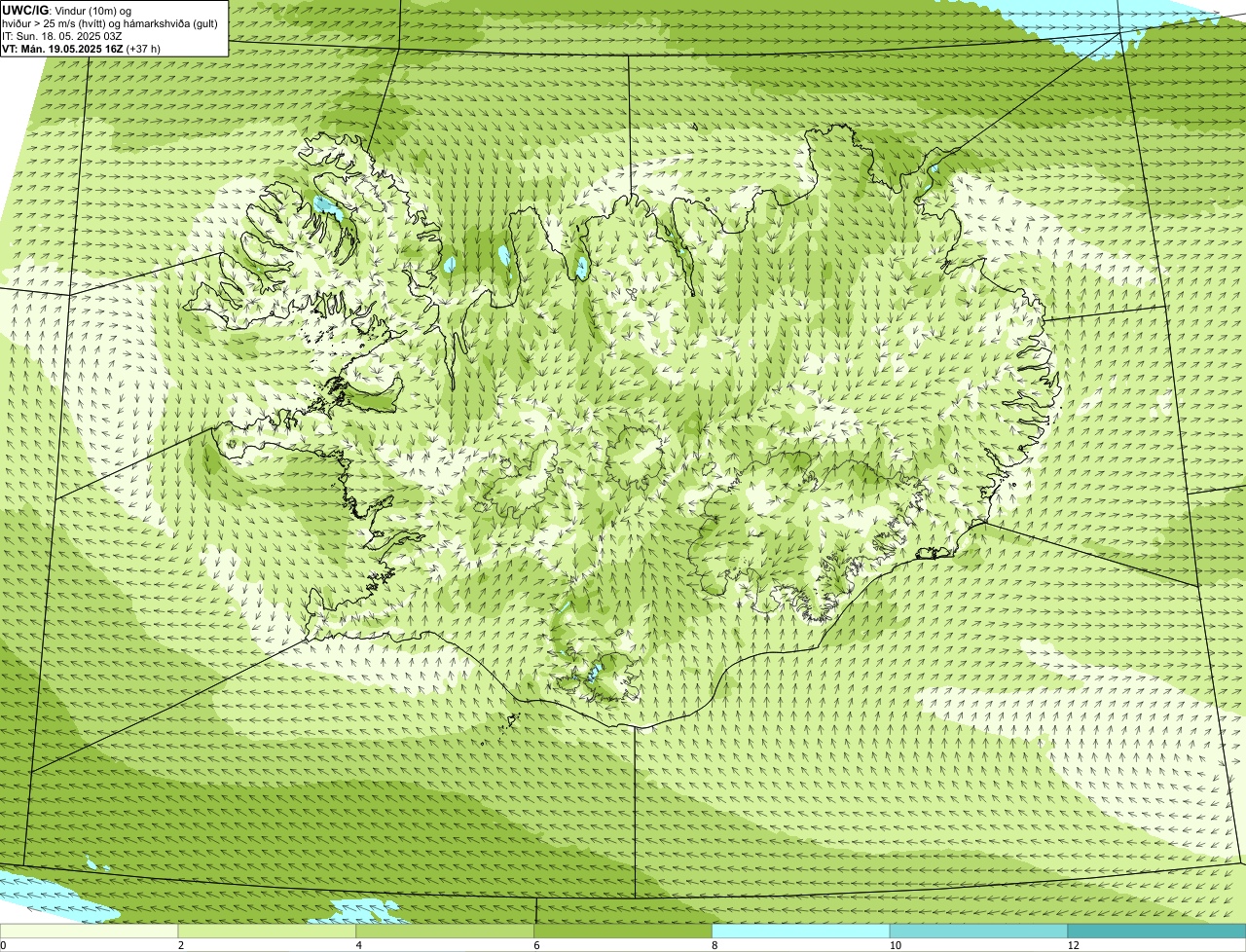Click the 0–2 m/s palest legend swatch
Viewport: 1246px width, 952px height.
coord(90,932)
